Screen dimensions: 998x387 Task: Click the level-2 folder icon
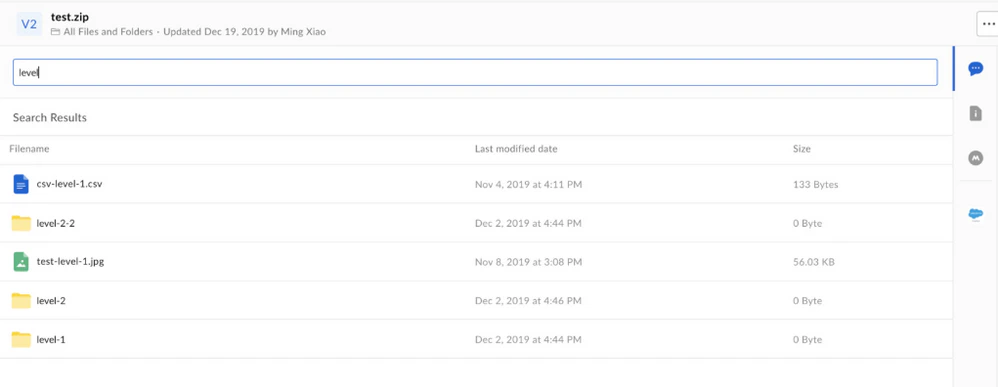(21, 300)
